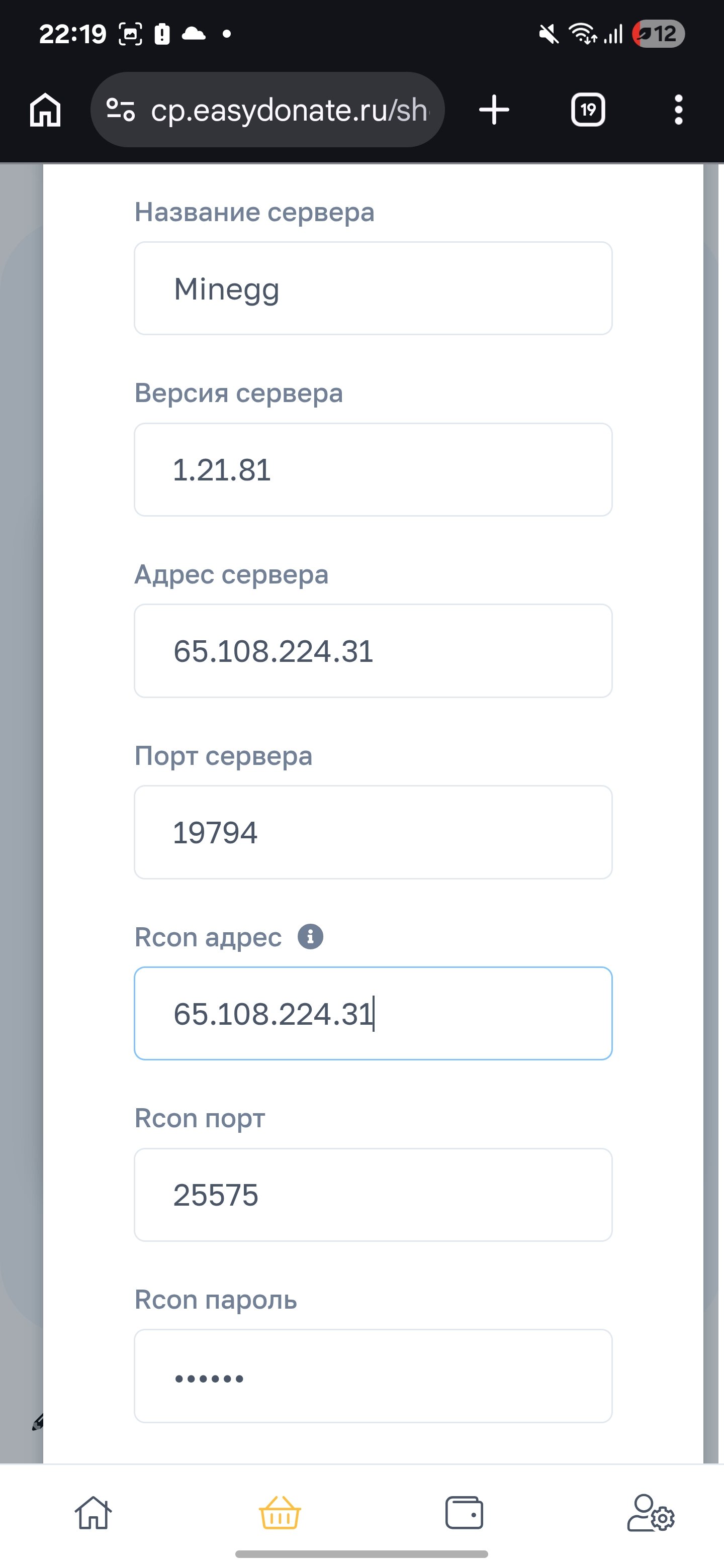This screenshot has height=1568, width=724.
Task: Click the Версия сервера field 1.21.81
Action: 373,470
